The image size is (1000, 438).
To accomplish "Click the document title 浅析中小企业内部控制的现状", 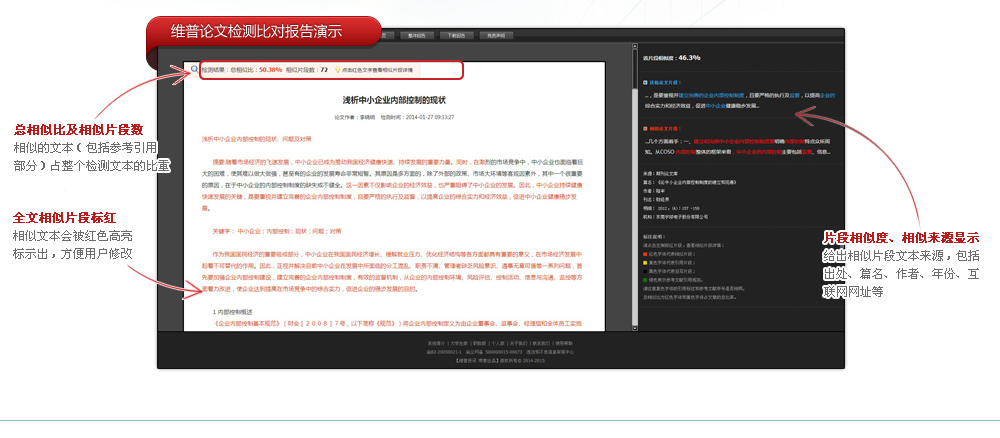I will click(x=394, y=100).
